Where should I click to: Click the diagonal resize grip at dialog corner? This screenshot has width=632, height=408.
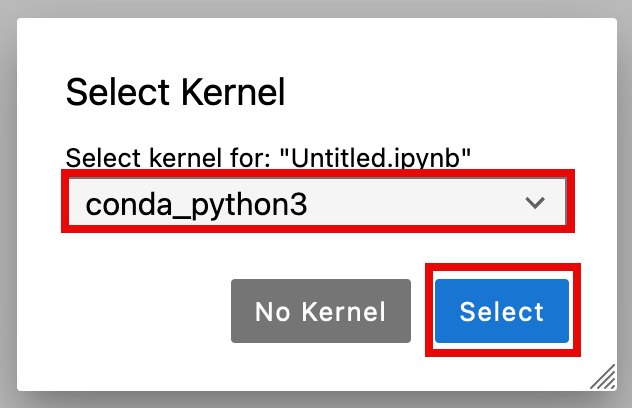point(601,377)
